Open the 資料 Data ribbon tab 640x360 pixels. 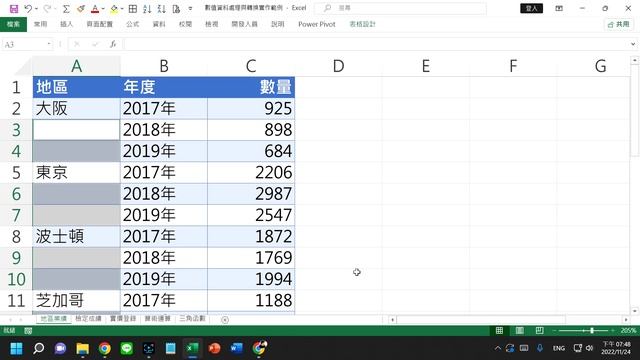pos(159,24)
